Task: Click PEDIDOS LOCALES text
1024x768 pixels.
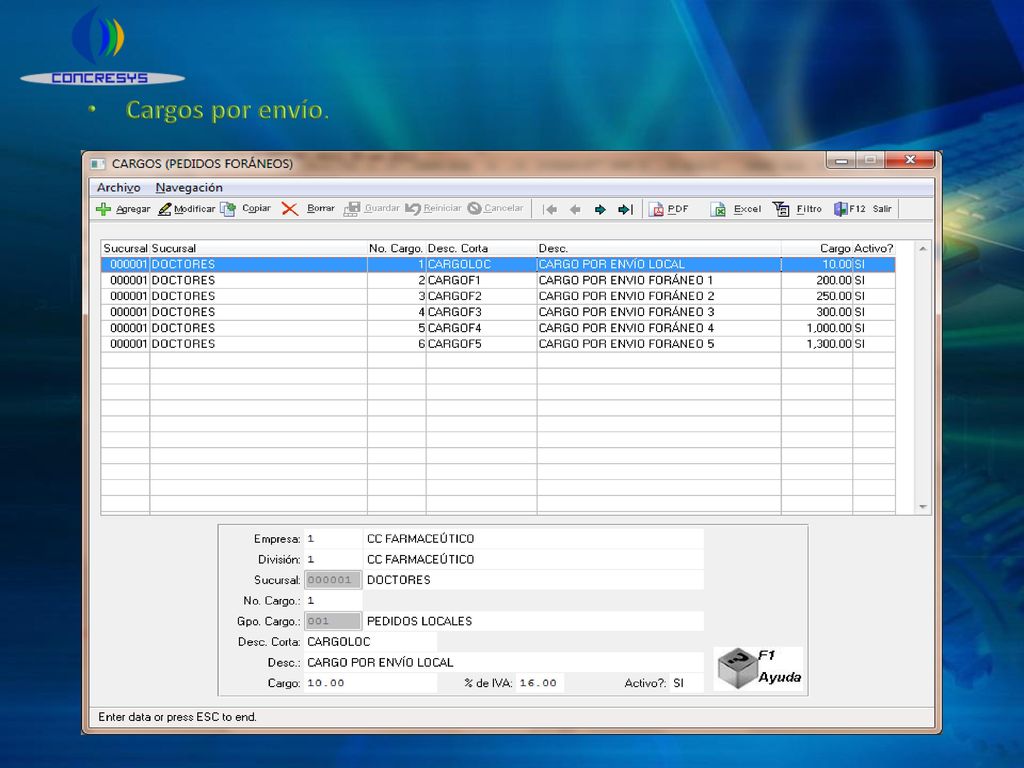Action: pyautogui.click(x=419, y=621)
